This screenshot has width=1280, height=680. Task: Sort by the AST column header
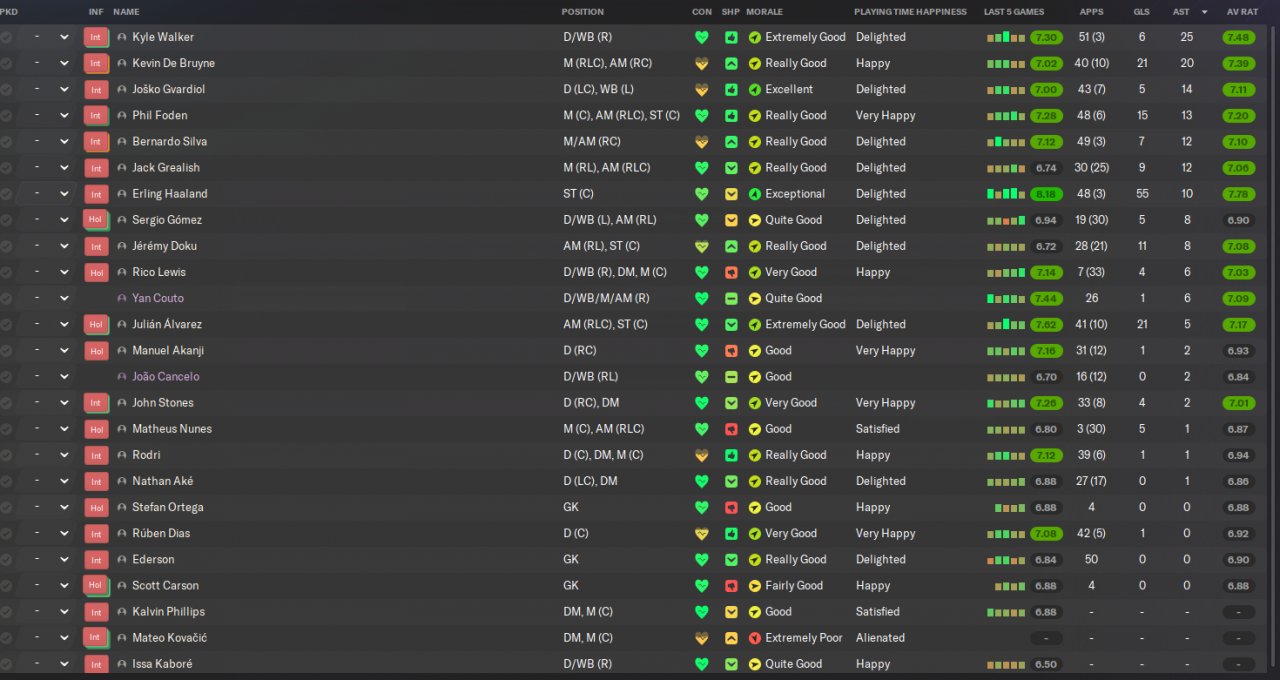pos(1181,12)
